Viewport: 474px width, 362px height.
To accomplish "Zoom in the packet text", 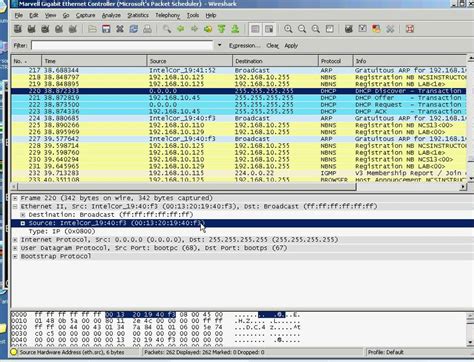I will [288, 29].
